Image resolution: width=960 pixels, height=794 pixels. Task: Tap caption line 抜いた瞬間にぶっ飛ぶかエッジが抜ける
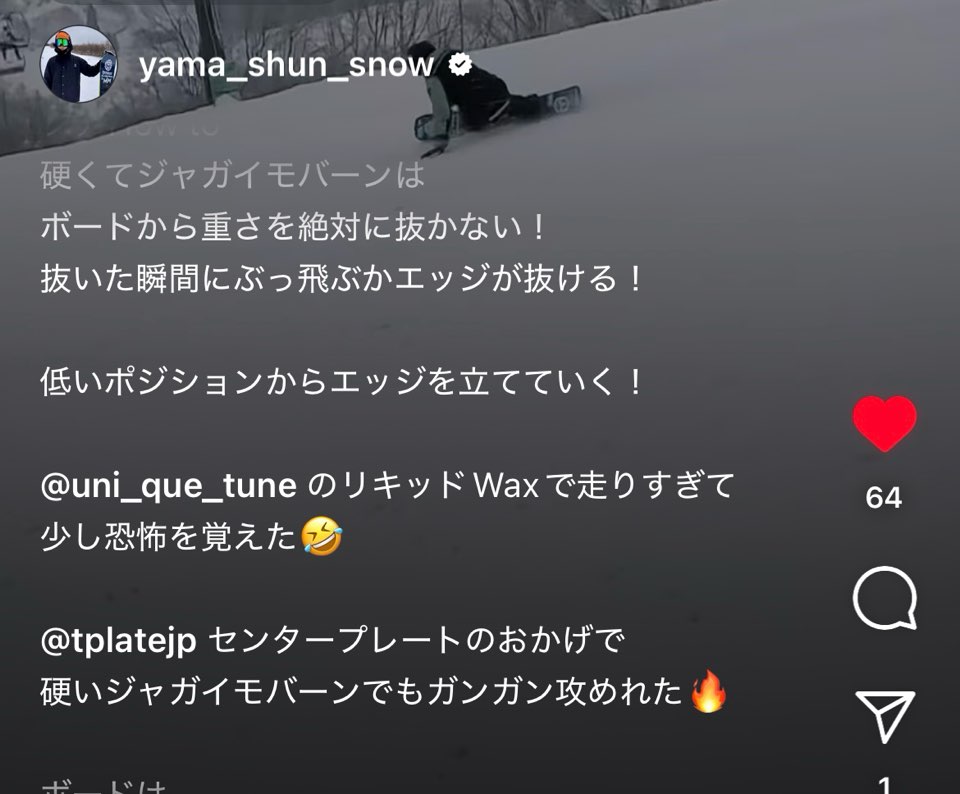click(x=340, y=279)
